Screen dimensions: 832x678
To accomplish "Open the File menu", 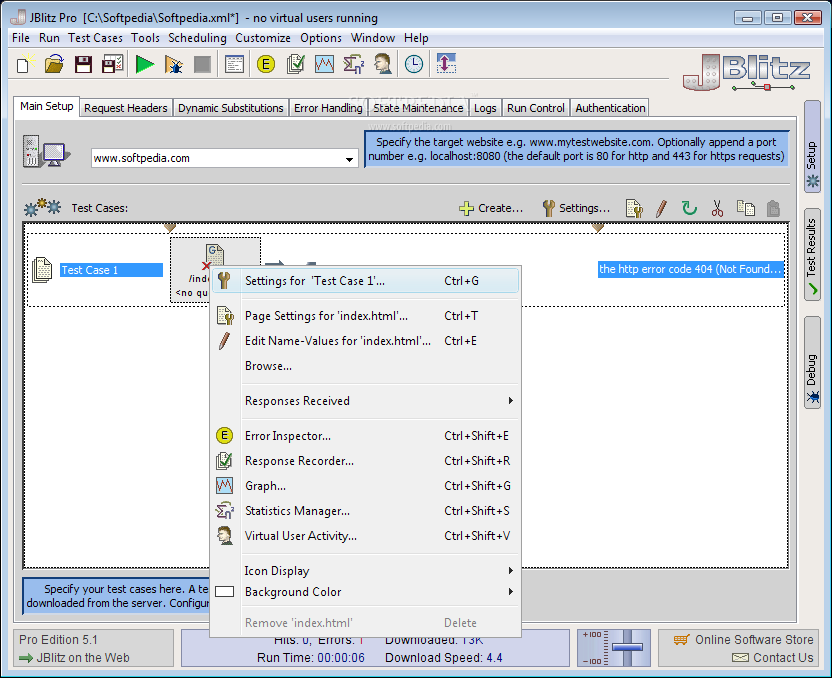I will [21, 38].
